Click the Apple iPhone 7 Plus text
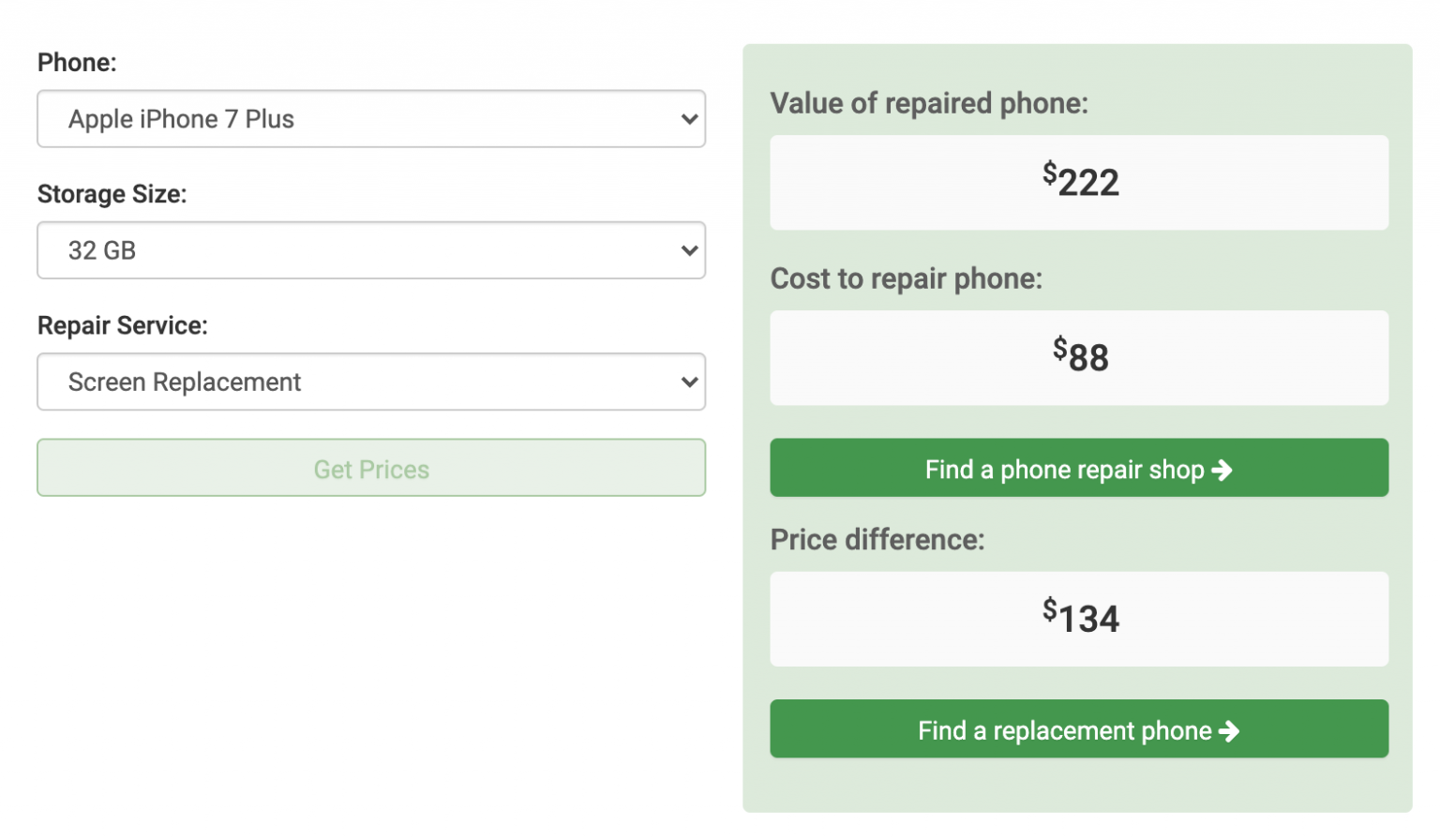Image resolution: width=1440 pixels, height=840 pixels. tap(181, 119)
